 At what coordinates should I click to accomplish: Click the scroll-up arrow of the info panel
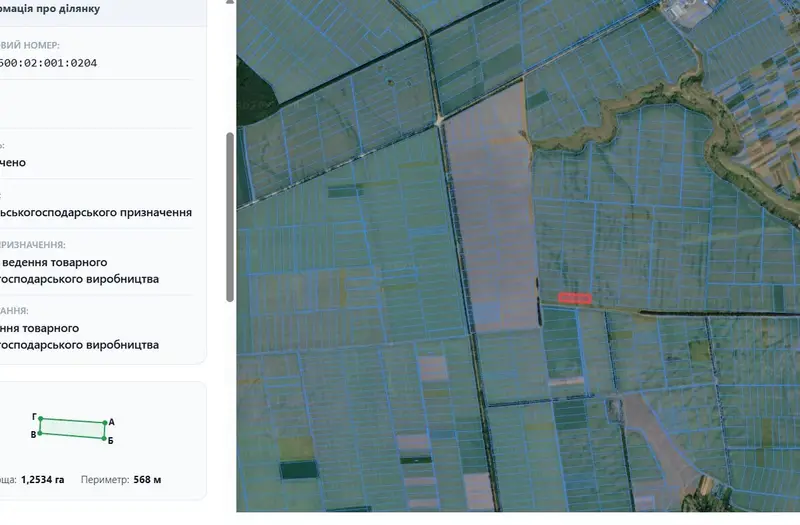click(x=230, y=2)
